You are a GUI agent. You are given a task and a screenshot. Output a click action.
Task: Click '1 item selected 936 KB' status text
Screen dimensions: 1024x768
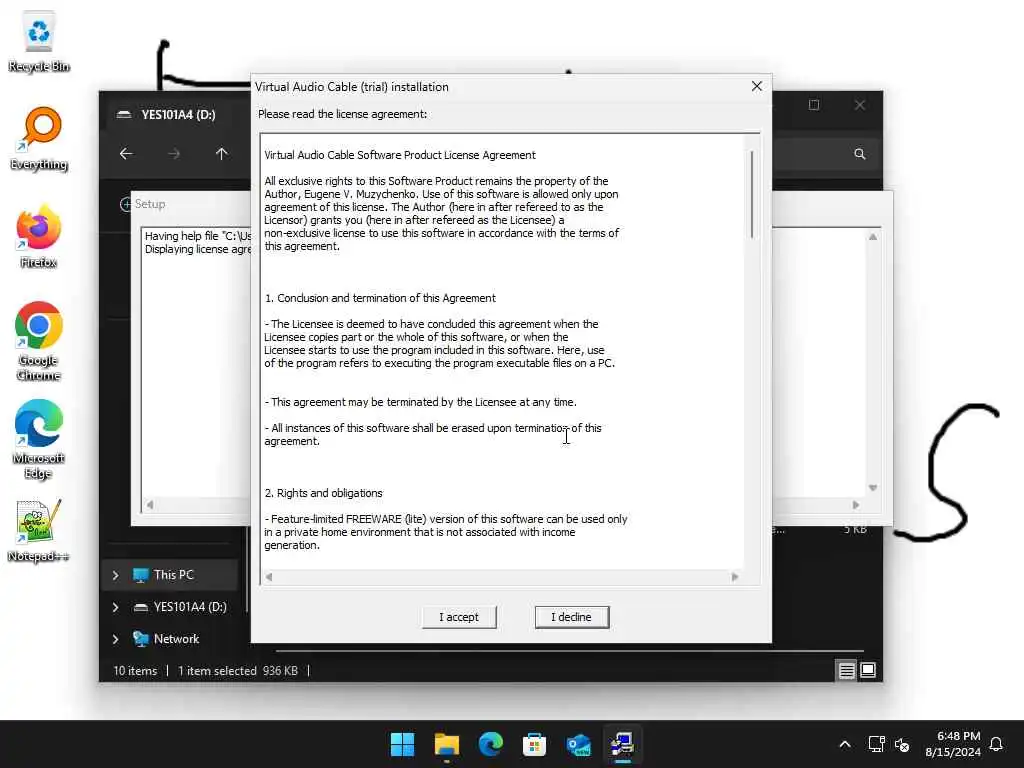(238, 671)
